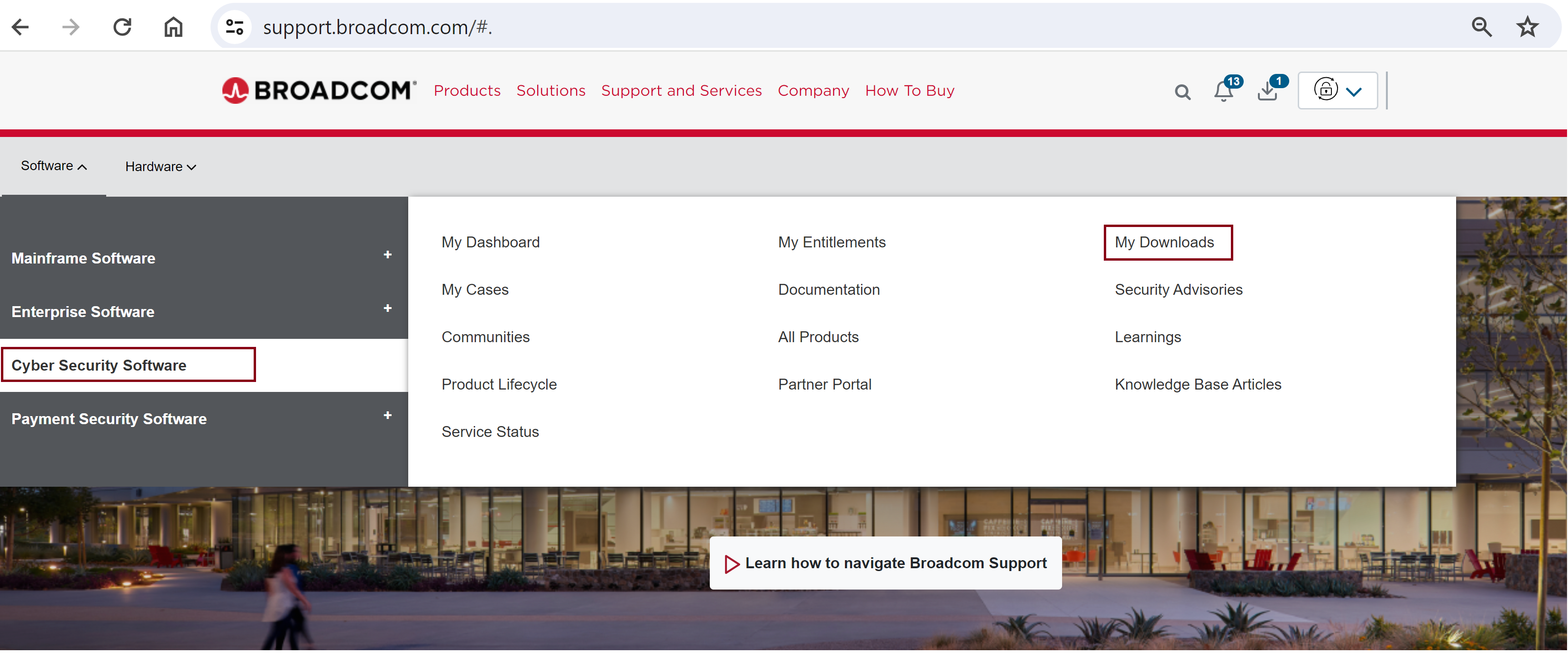Image resolution: width=1568 pixels, height=654 pixels.
Task: Open the notifications bell icon
Action: click(1223, 91)
